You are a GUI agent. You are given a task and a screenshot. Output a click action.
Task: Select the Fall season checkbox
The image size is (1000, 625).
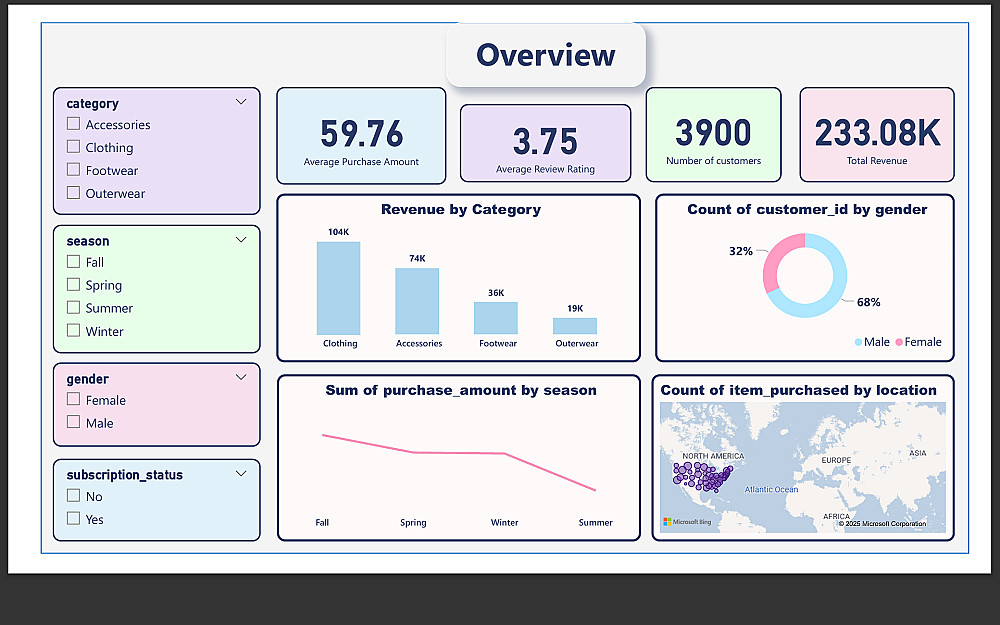[73, 261]
